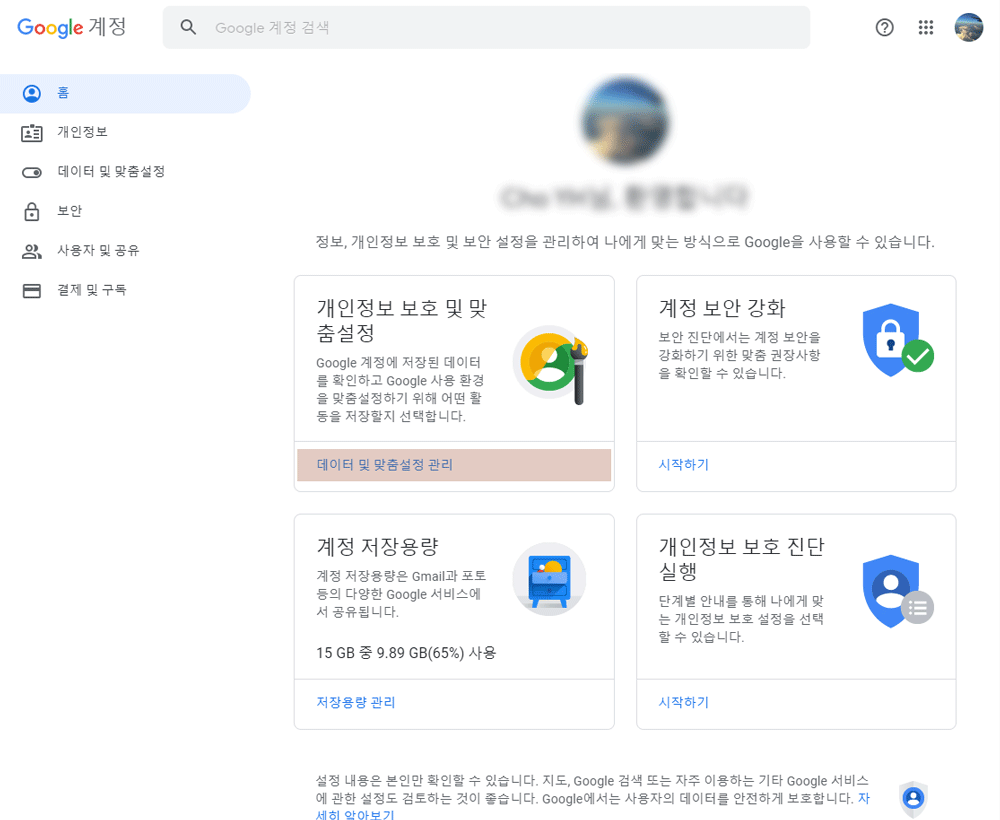The image size is (1000, 820).
Task: Click the 사용자 및 공유 people icon
Action: point(32,251)
